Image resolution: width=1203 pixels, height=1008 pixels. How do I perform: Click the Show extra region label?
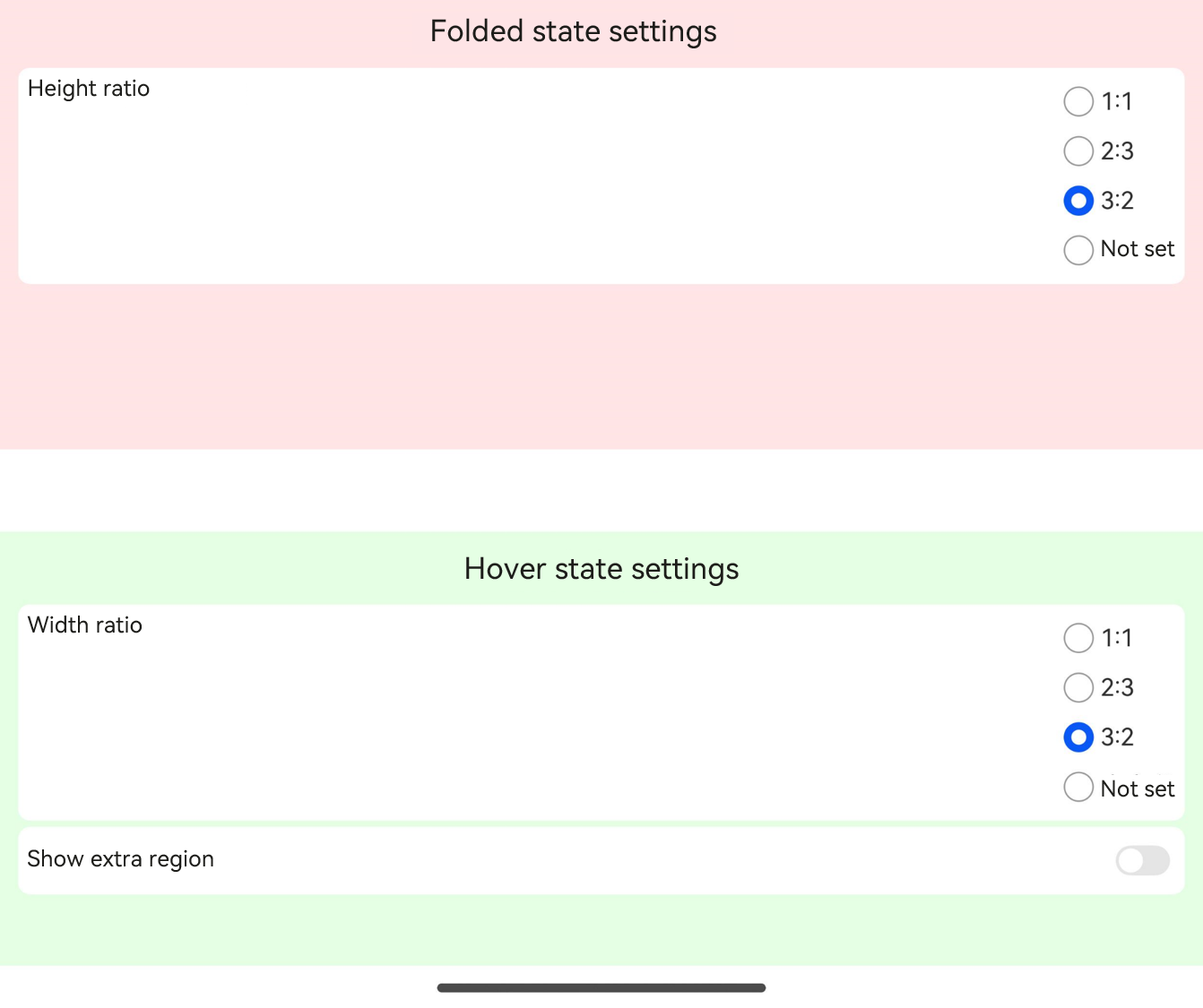[x=121, y=859]
